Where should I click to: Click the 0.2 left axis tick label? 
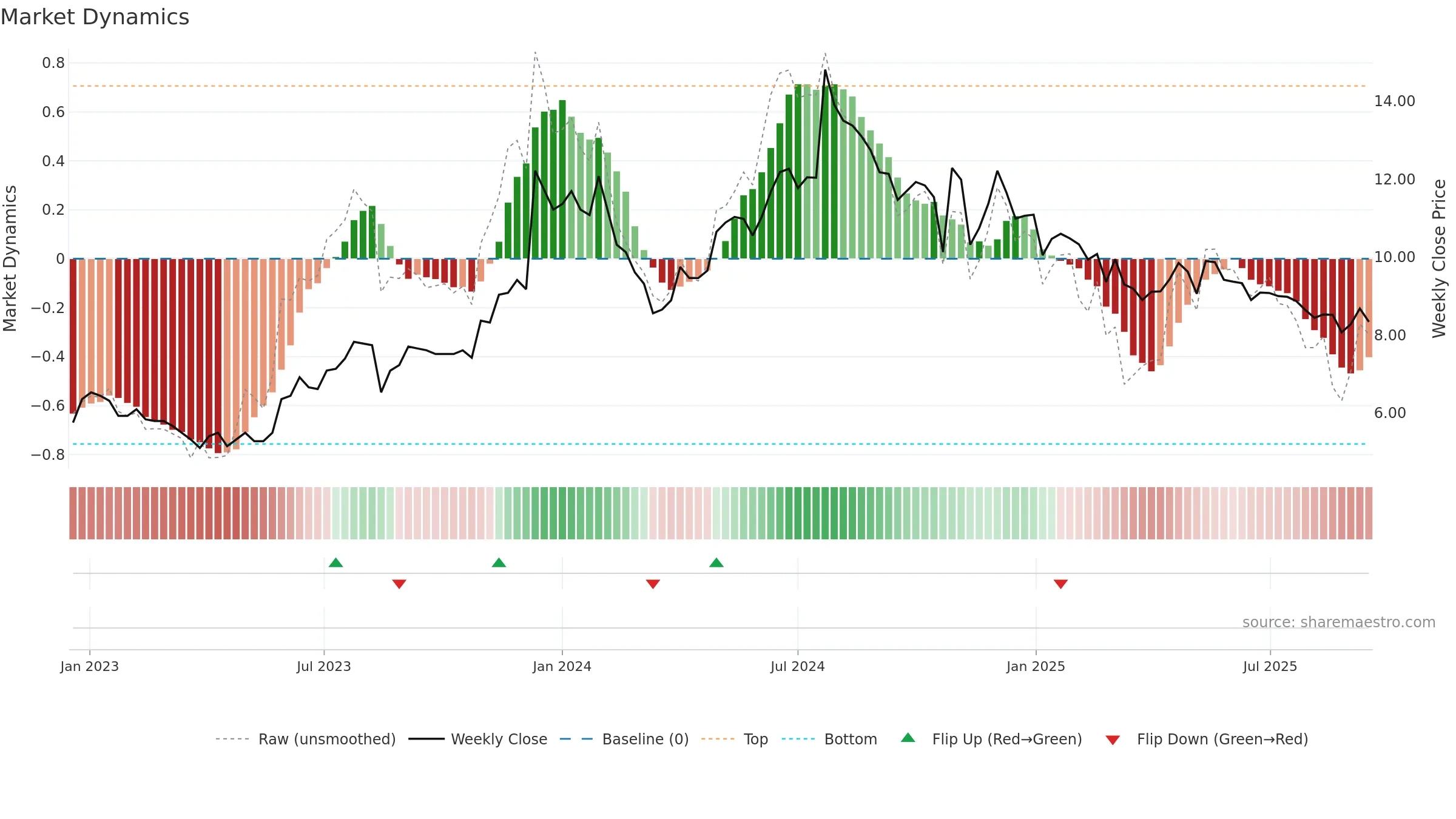click(x=53, y=210)
